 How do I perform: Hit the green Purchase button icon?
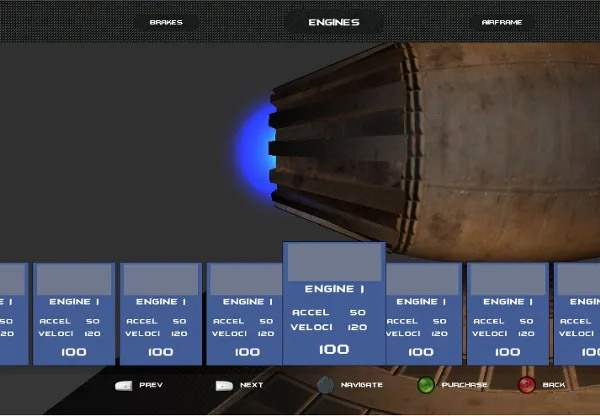(426, 385)
